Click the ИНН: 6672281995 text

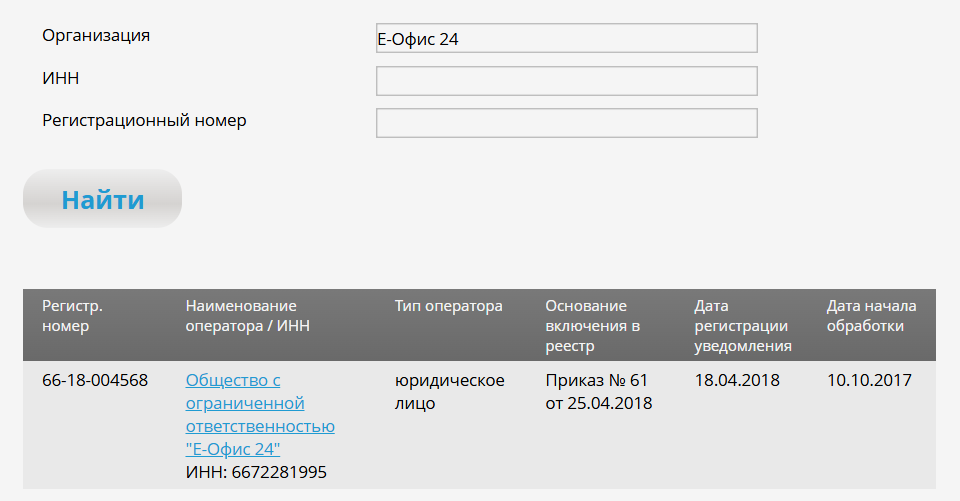256,472
